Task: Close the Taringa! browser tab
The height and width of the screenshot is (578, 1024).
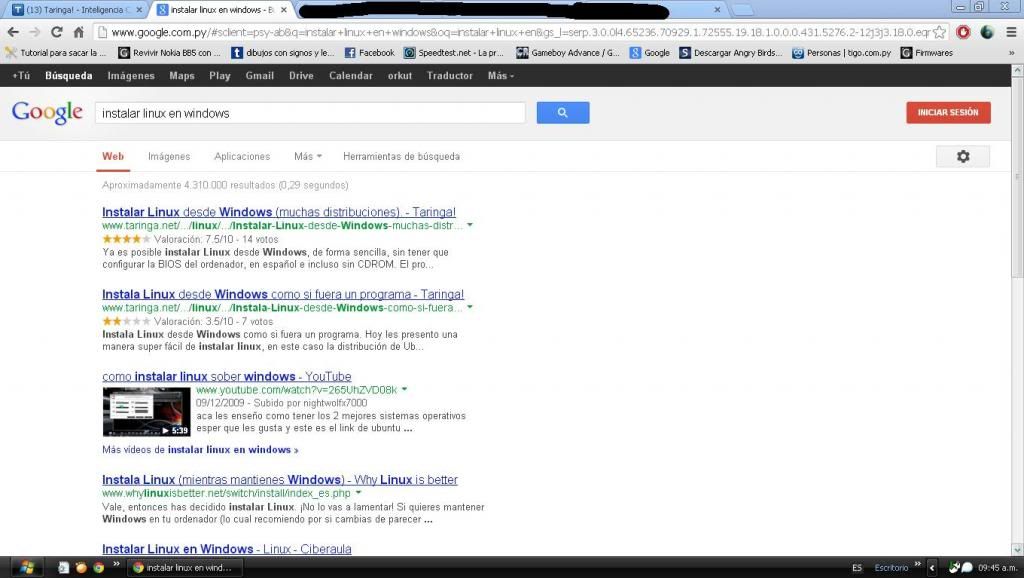Action: click(x=139, y=10)
